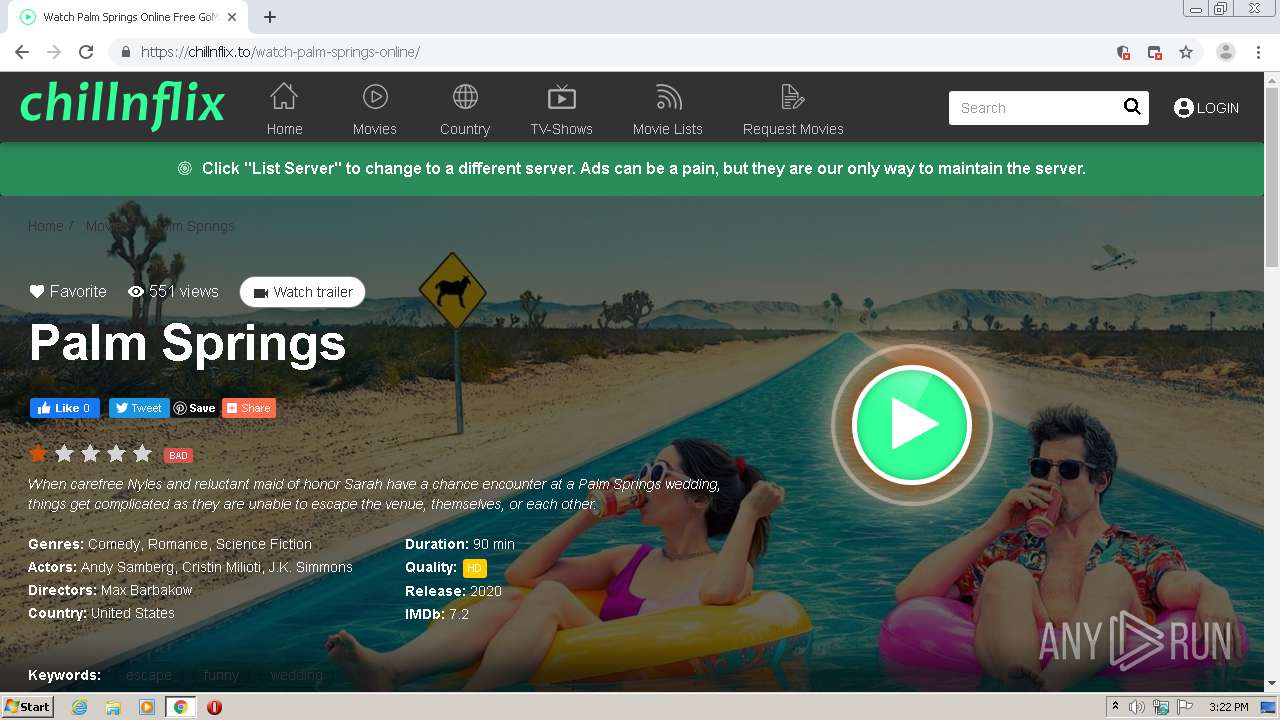This screenshot has width=1280, height=720.
Task: Open the TV-Shows nav item
Action: (x=562, y=109)
